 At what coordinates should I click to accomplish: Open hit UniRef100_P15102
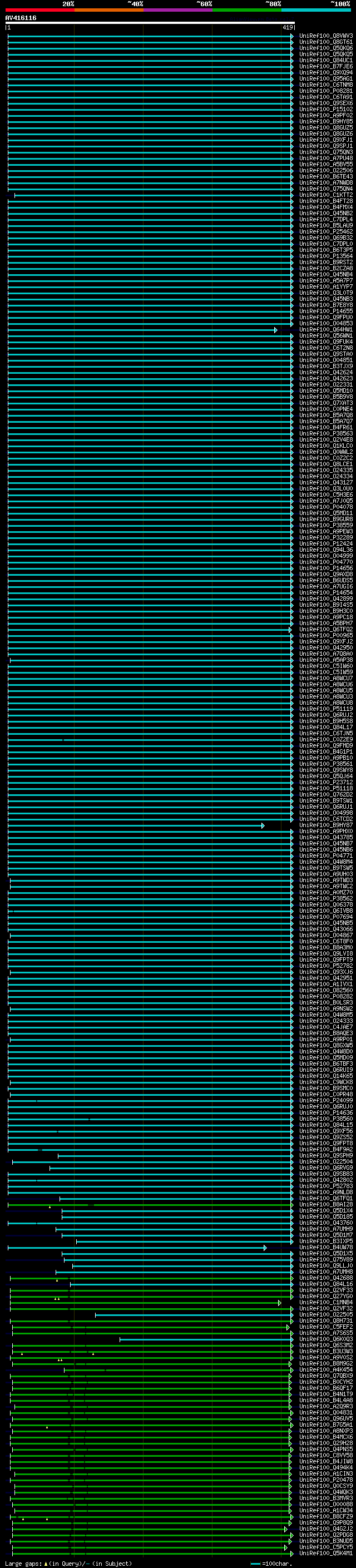click(326, 110)
